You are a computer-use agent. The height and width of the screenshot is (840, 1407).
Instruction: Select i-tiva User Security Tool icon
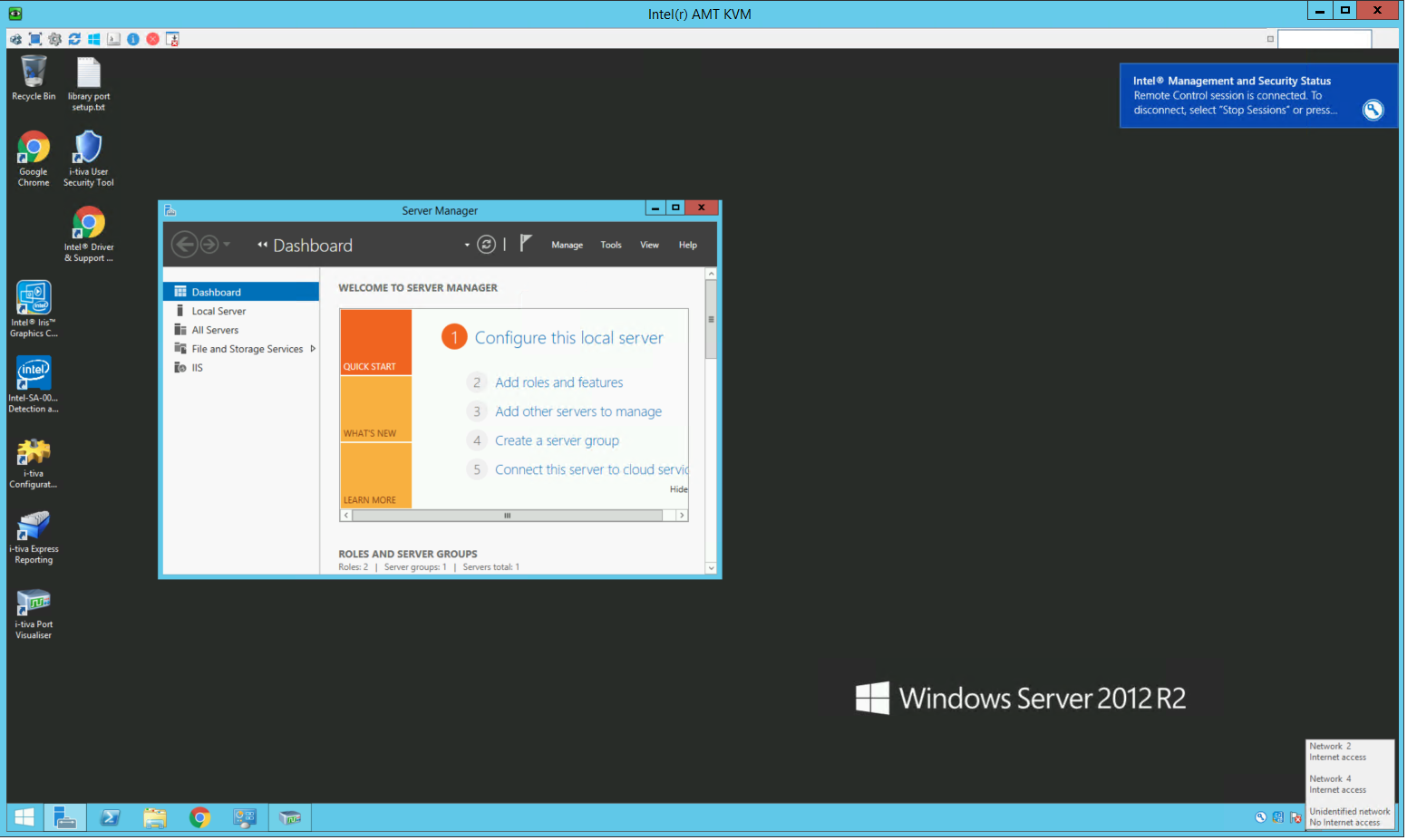[x=89, y=159]
